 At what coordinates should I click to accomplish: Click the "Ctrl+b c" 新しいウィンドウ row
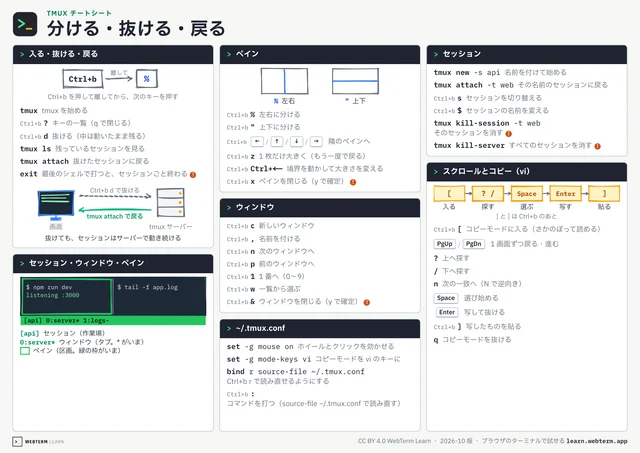(x=271, y=226)
